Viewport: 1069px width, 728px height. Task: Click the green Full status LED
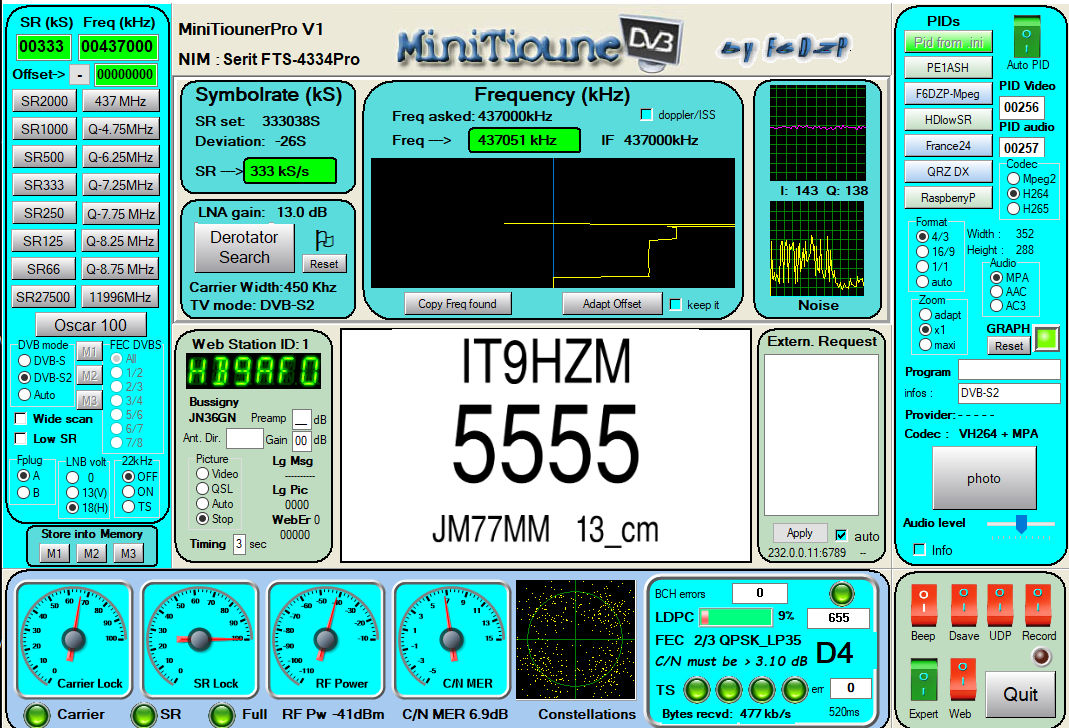pos(222,715)
